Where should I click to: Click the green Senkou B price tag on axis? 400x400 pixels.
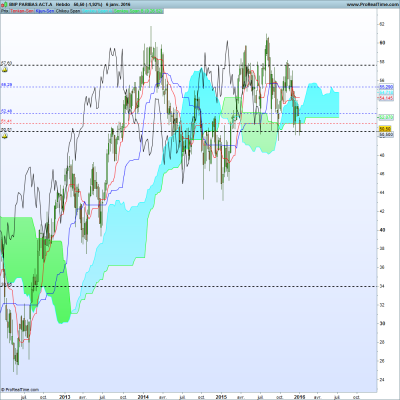pos(386,117)
